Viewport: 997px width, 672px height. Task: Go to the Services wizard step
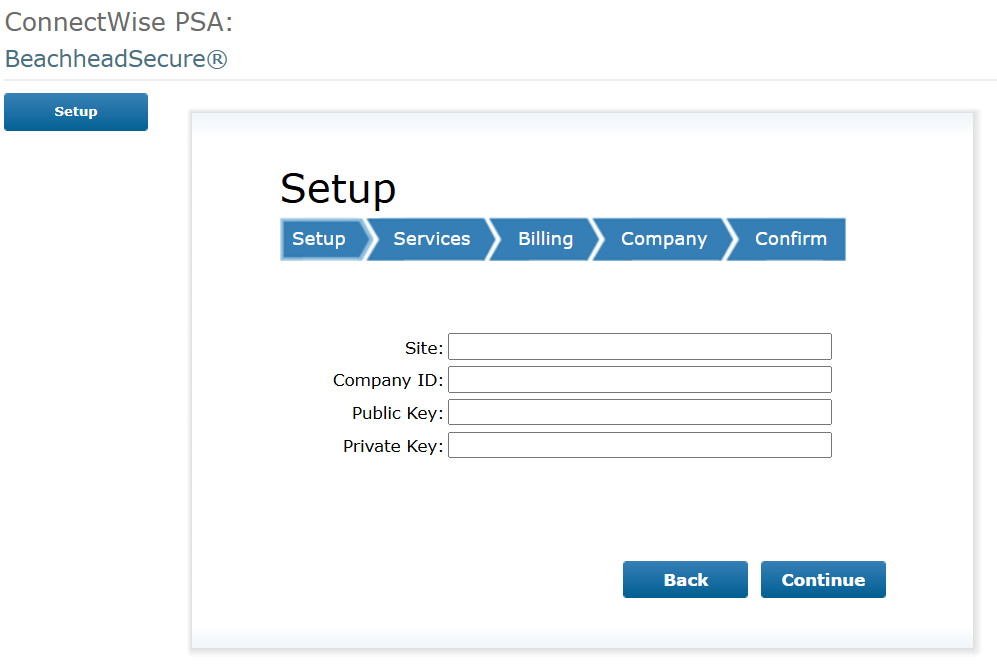click(431, 239)
